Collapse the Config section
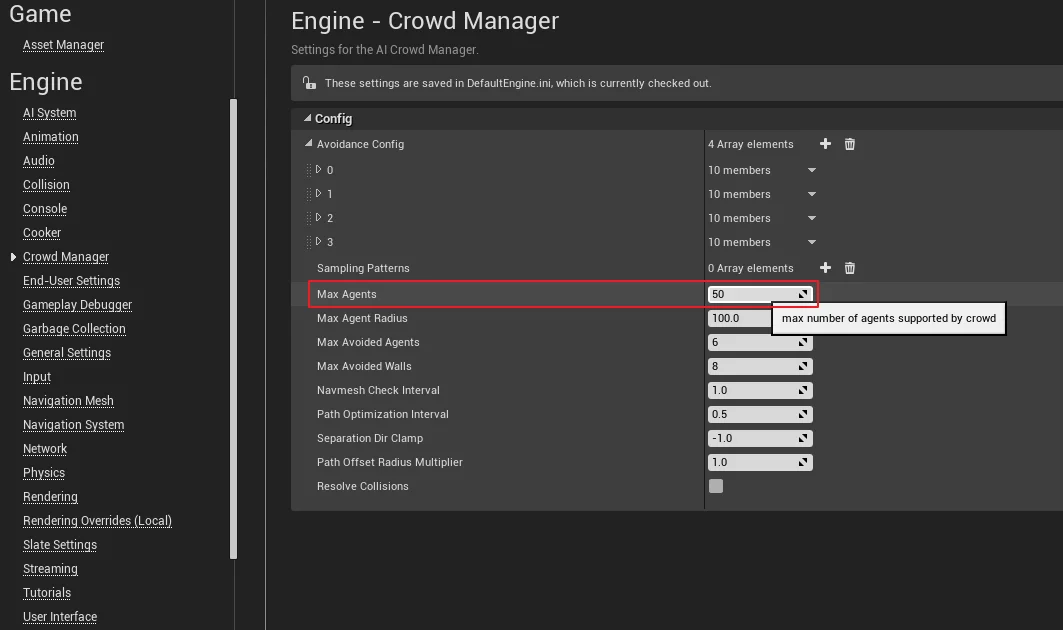1063x630 pixels. pyautogui.click(x=307, y=118)
